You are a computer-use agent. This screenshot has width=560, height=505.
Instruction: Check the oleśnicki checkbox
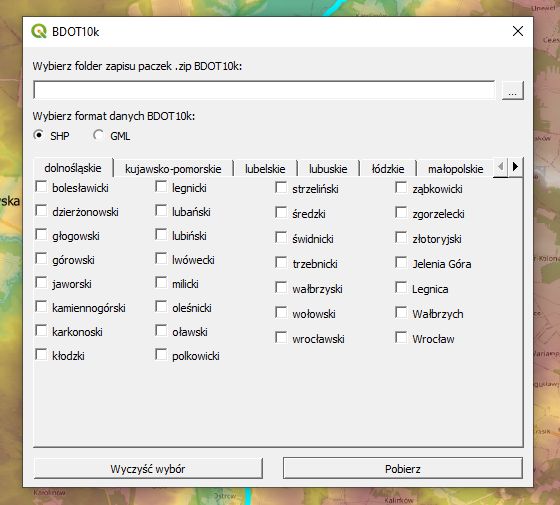pyautogui.click(x=161, y=306)
